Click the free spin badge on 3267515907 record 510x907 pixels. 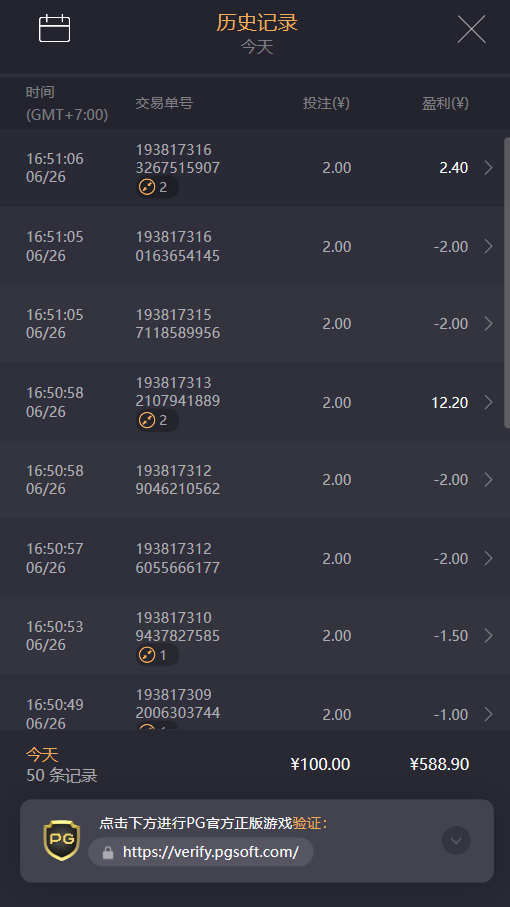(x=157, y=187)
